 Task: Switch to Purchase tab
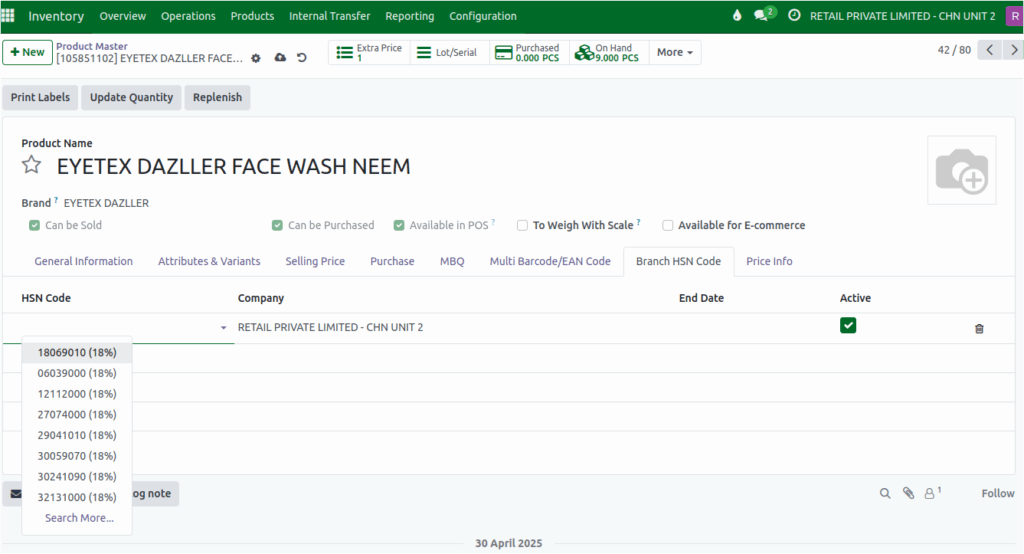point(392,261)
